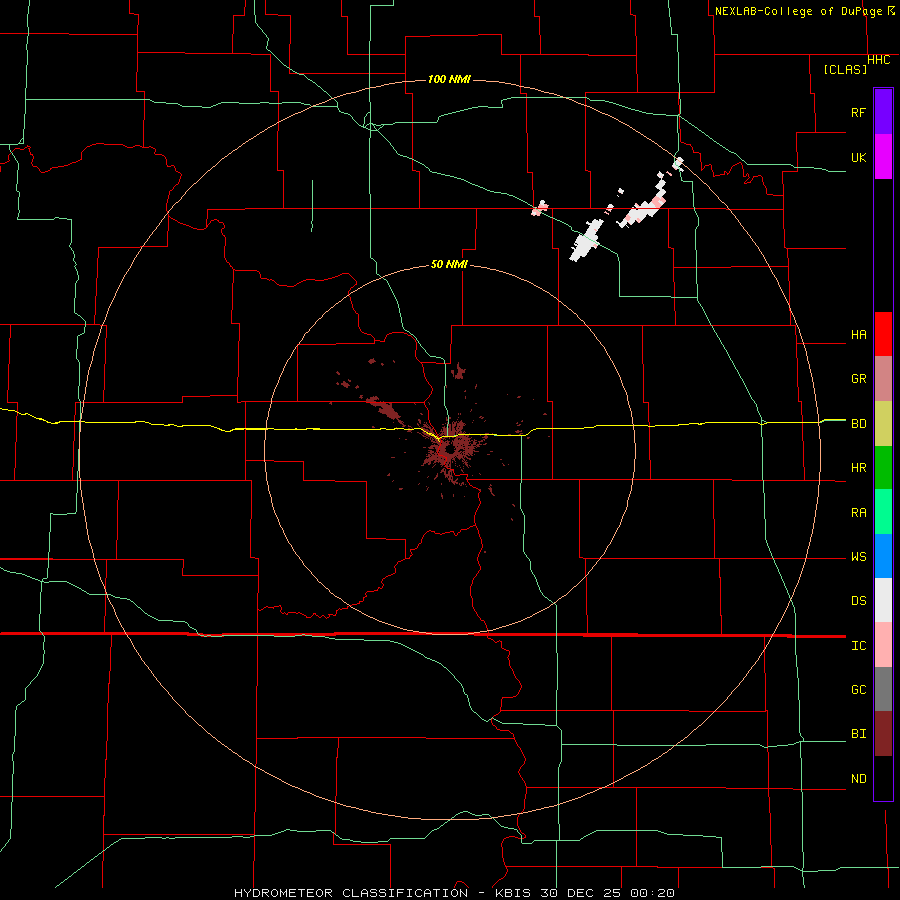Viewport: 900px width, 900px height.
Task: Click the dark red BI legend swatch
Action: [883, 734]
